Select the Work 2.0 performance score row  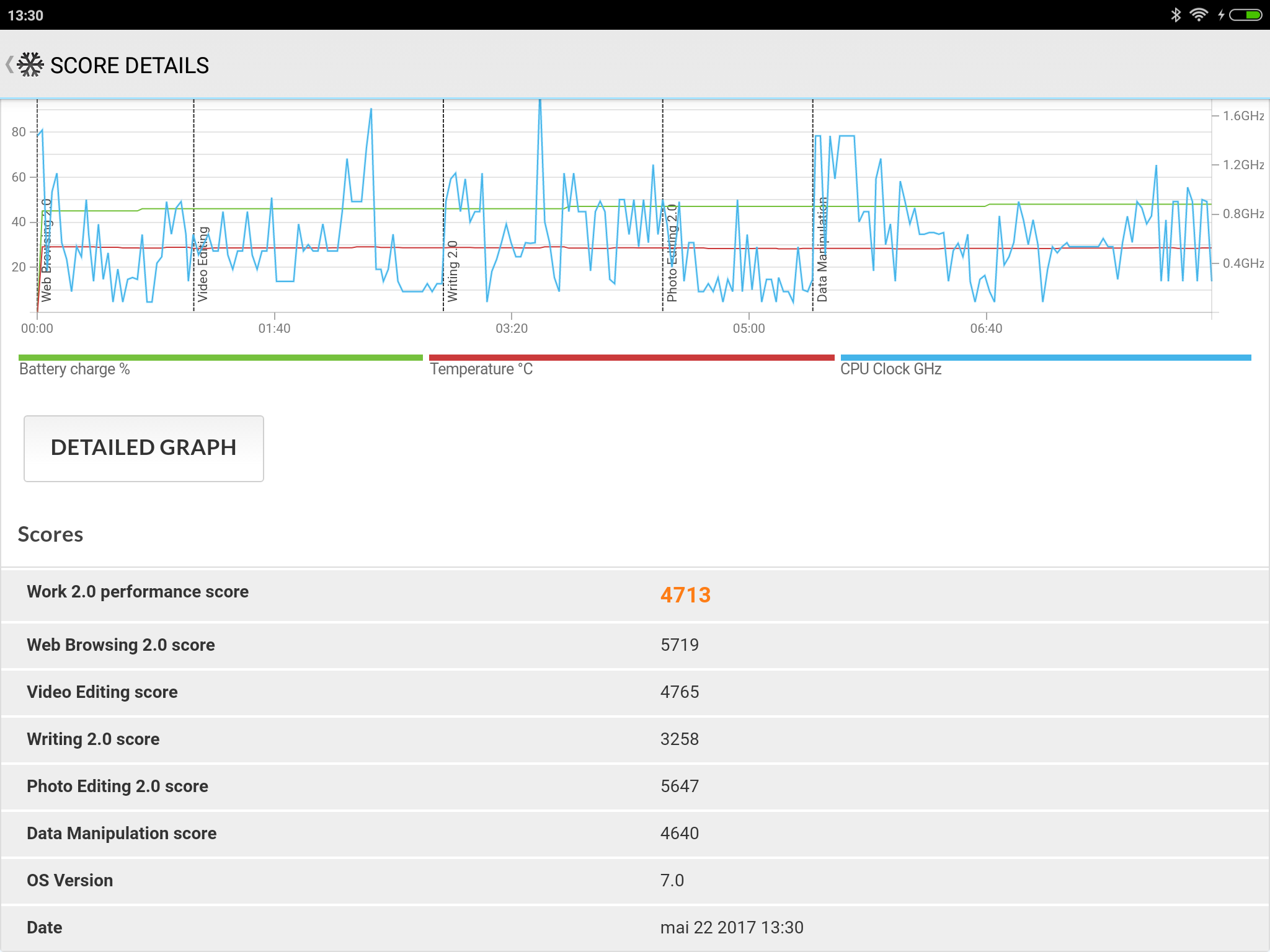coord(138,592)
